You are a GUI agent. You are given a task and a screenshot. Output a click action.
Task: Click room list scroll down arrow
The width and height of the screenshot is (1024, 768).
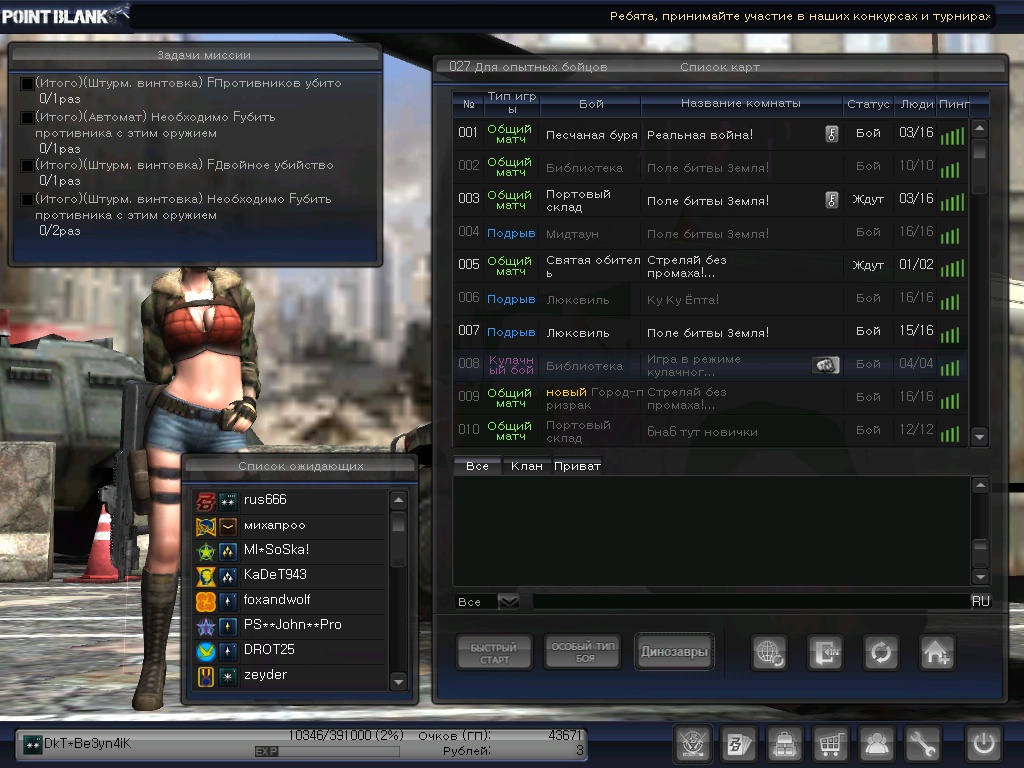tap(979, 436)
